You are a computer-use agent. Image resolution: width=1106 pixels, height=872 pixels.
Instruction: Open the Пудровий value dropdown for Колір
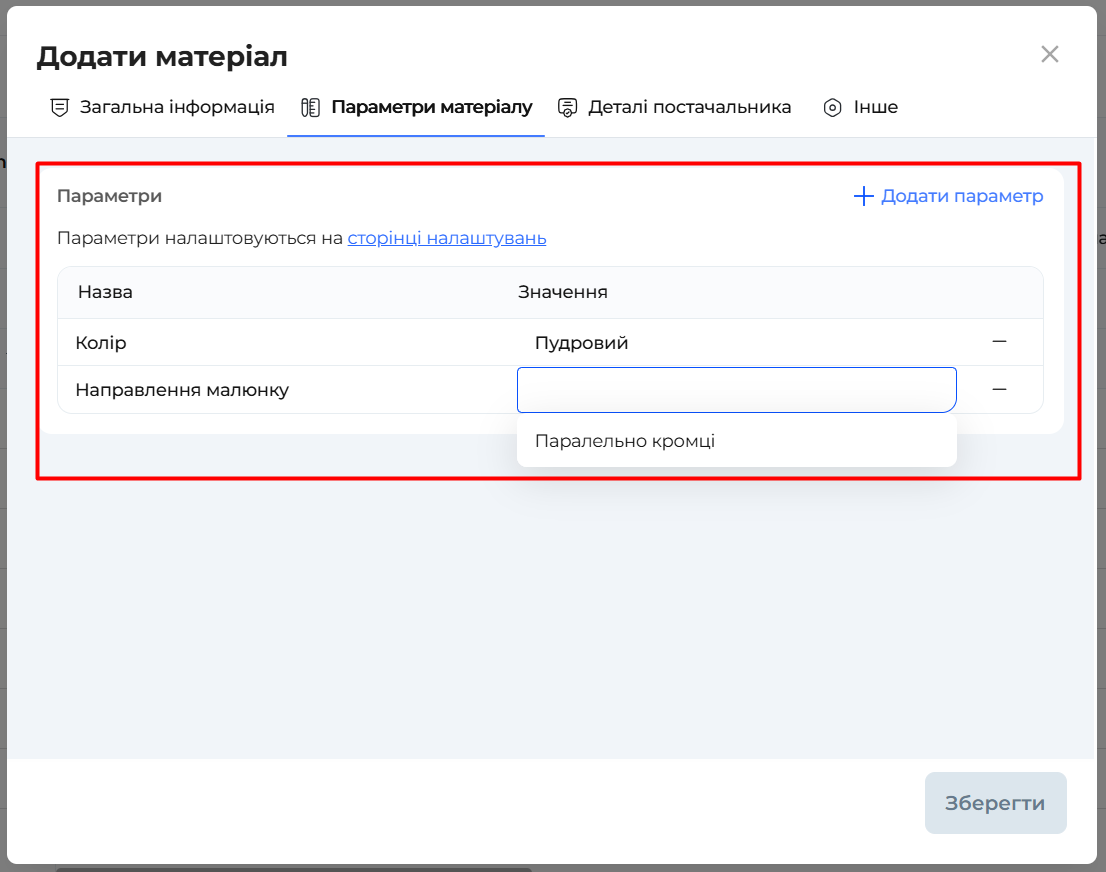(735, 343)
